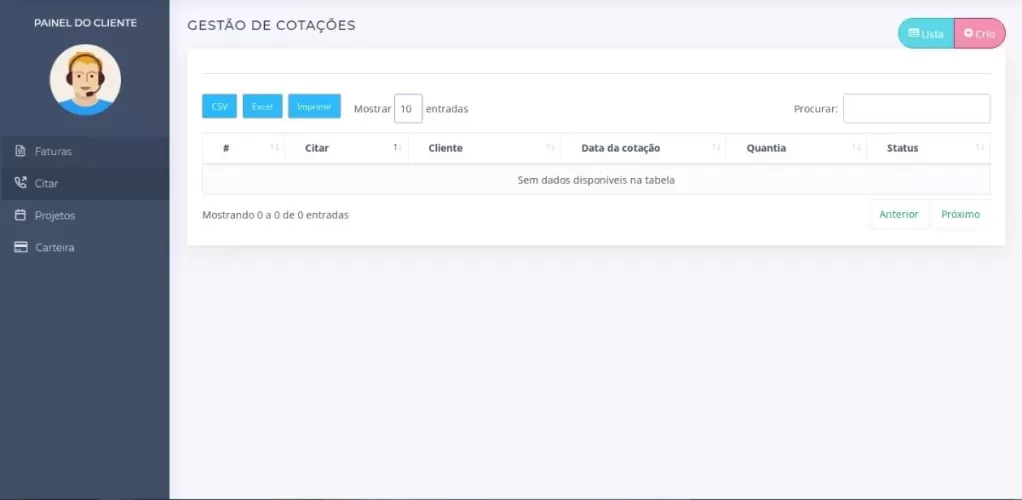Sort by Cliente column sort arrows
This screenshot has height=500, width=1022.
(x=550, y=148)
